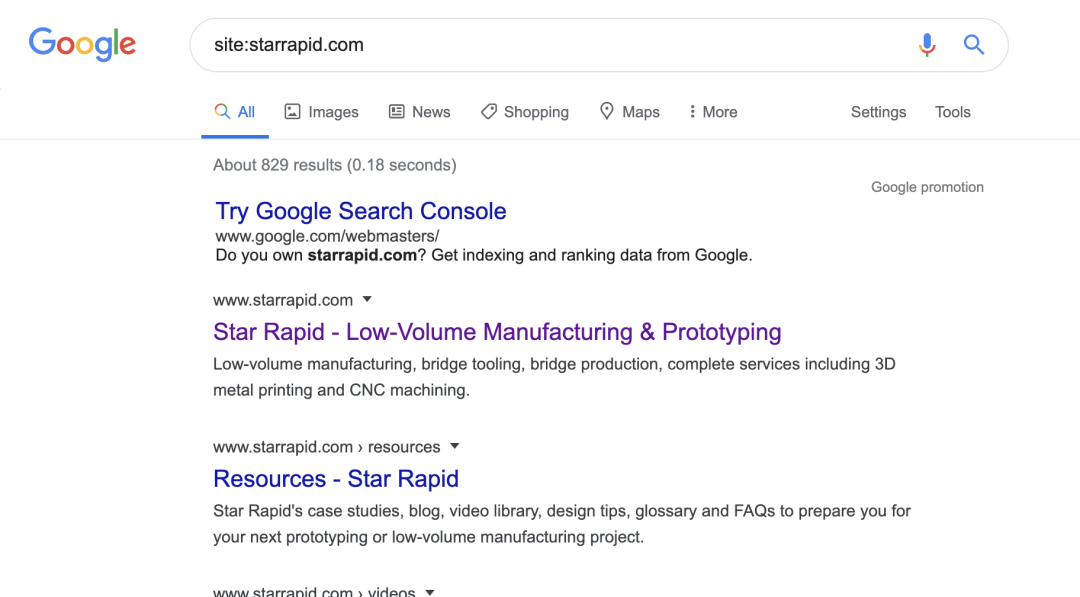Open the Resources - Star Rapid result
Viewport: 1080px width, 597px height.
[336, 479]
